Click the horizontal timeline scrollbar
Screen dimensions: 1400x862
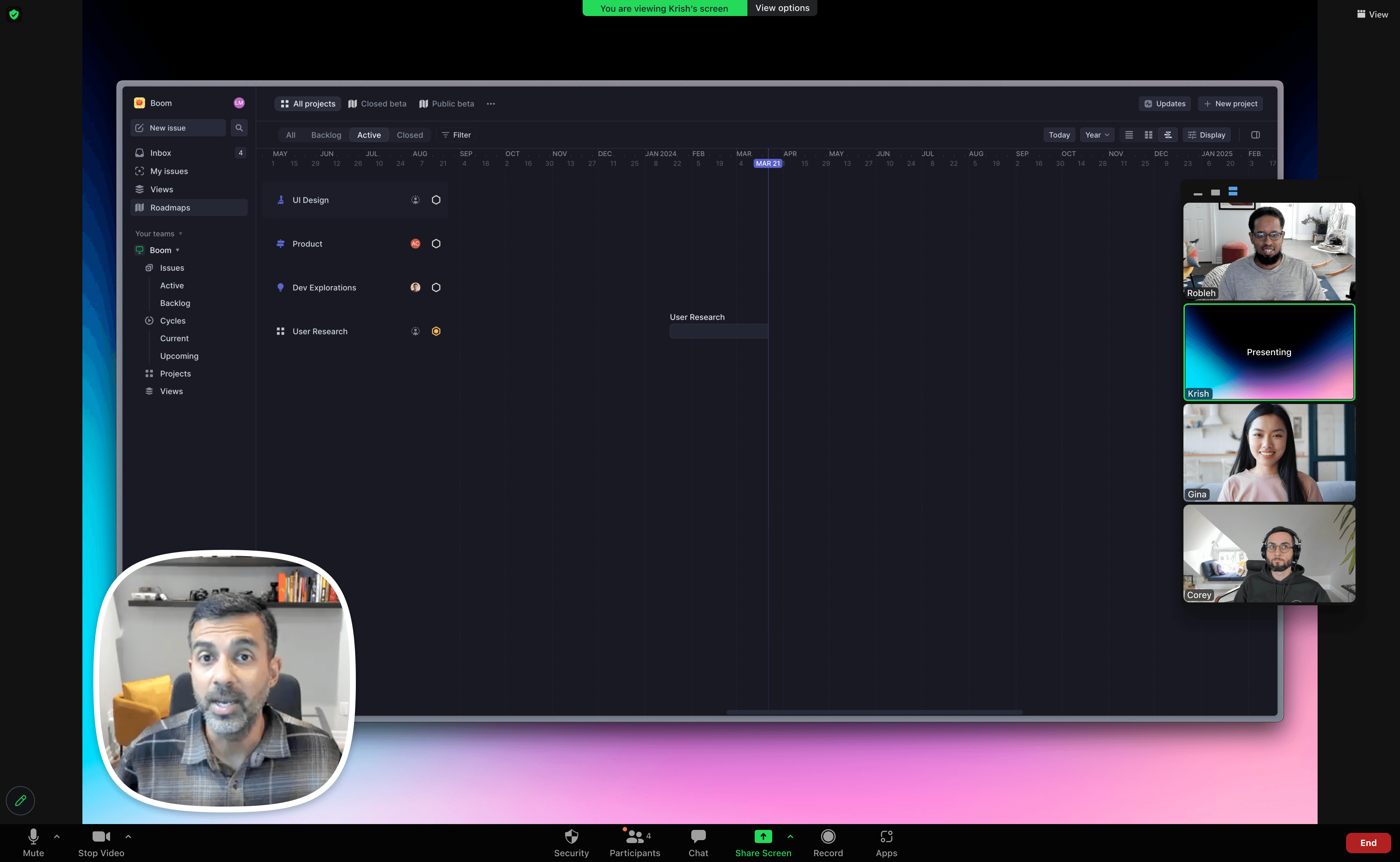pyautogui.click(x=874, y=712)
